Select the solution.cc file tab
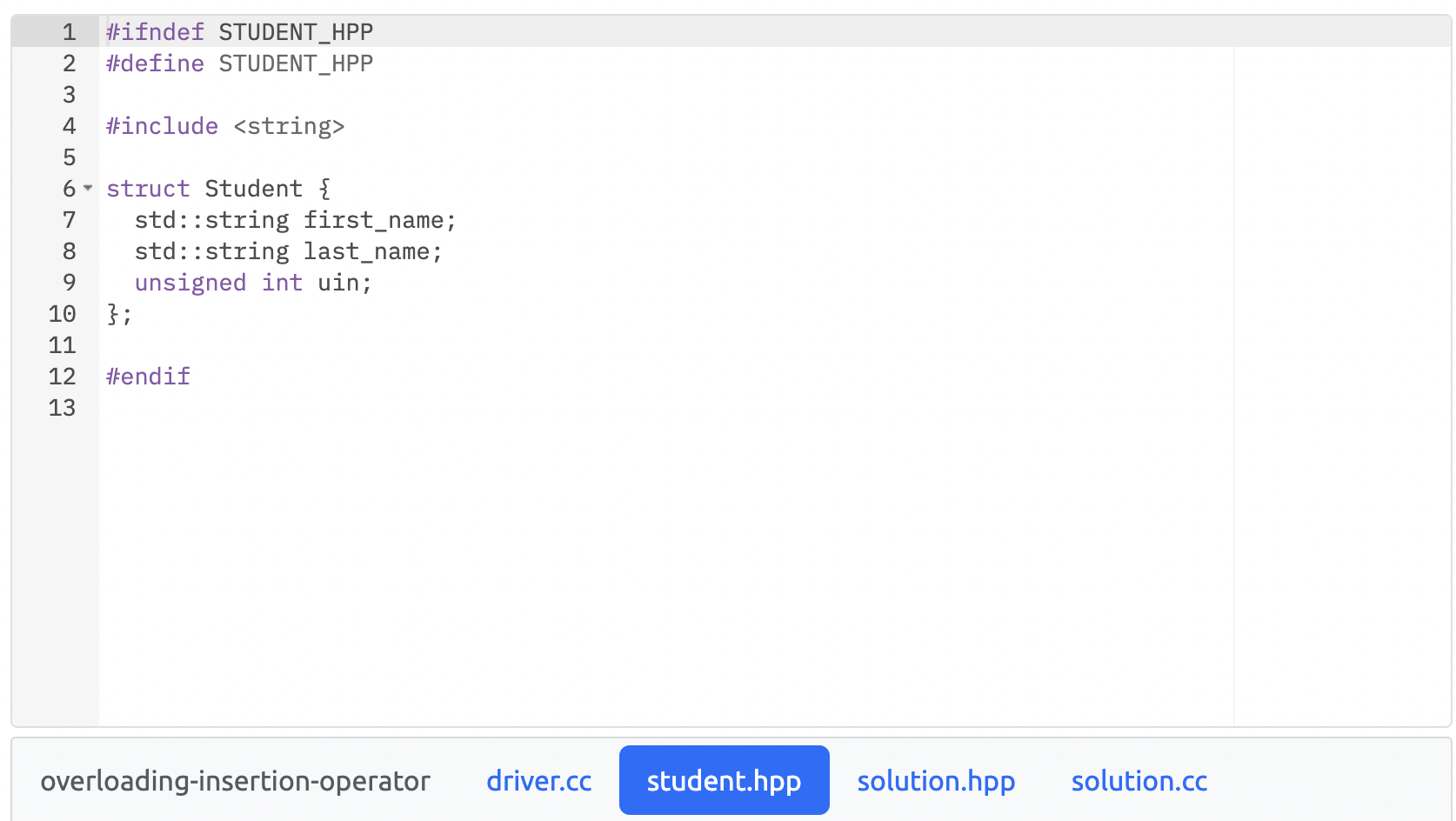Viewport: 1456px width, 821px height. click(x=1139, y=780)
